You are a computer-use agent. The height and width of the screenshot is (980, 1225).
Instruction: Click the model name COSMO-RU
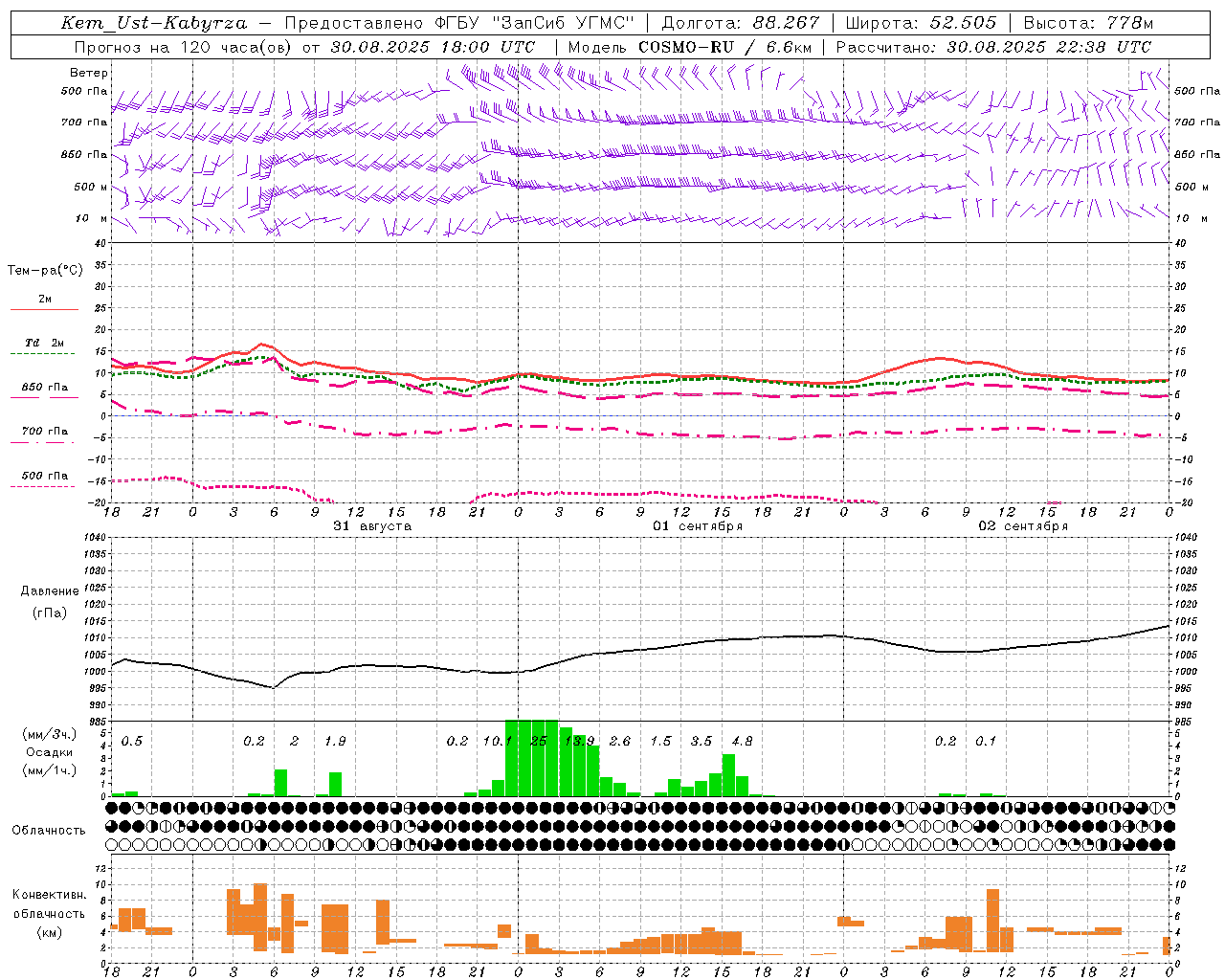(x=685, y=47)
